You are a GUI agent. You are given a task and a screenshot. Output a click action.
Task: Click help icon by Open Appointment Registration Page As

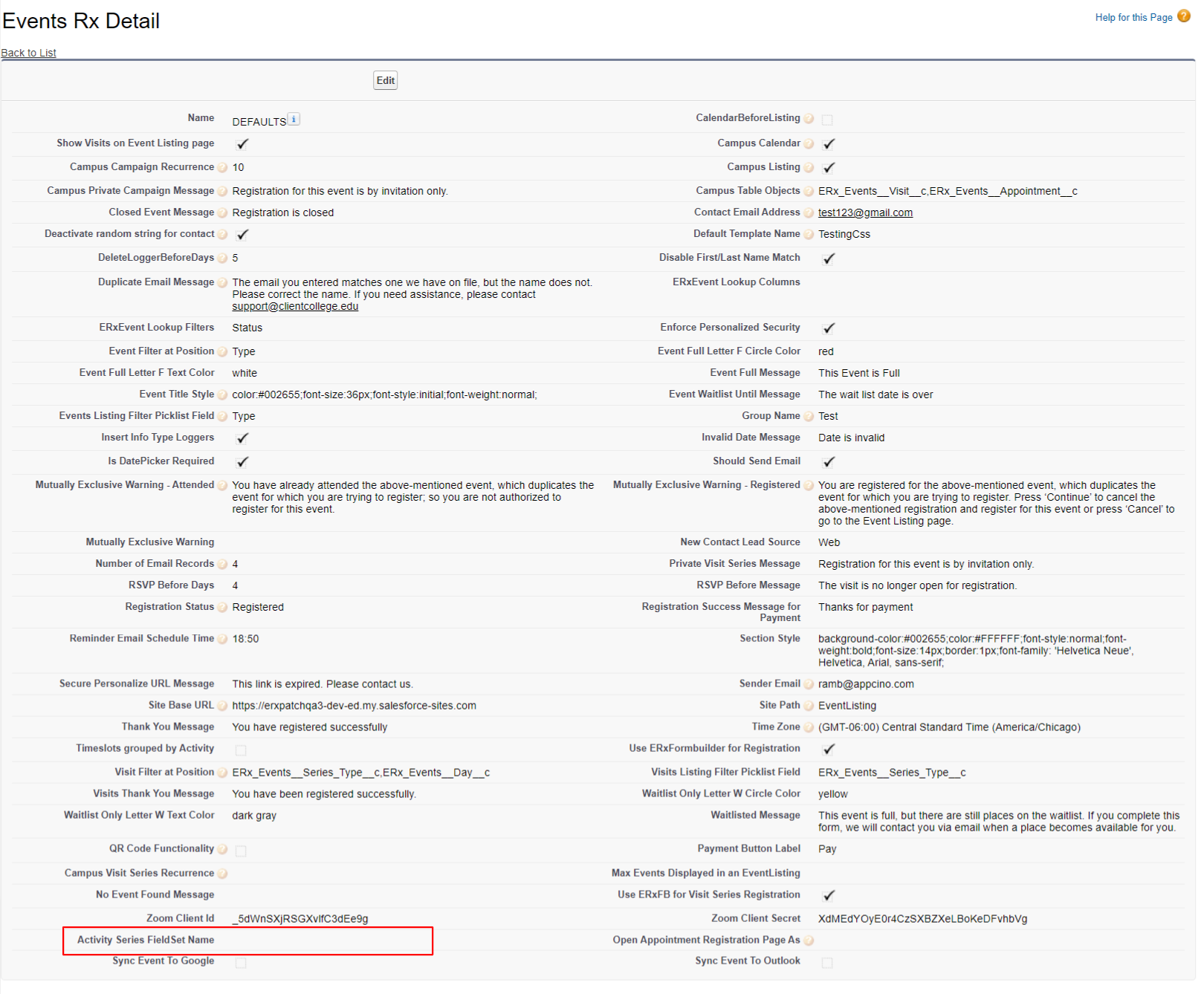pyautogui.click(x=809, y=941)
